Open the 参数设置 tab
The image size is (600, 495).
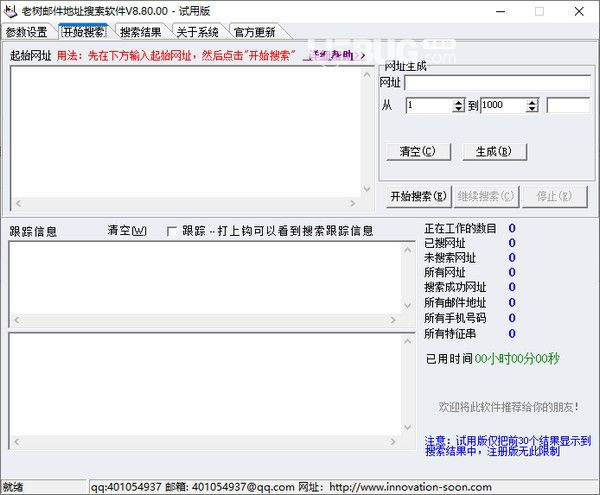pos(26,32)
